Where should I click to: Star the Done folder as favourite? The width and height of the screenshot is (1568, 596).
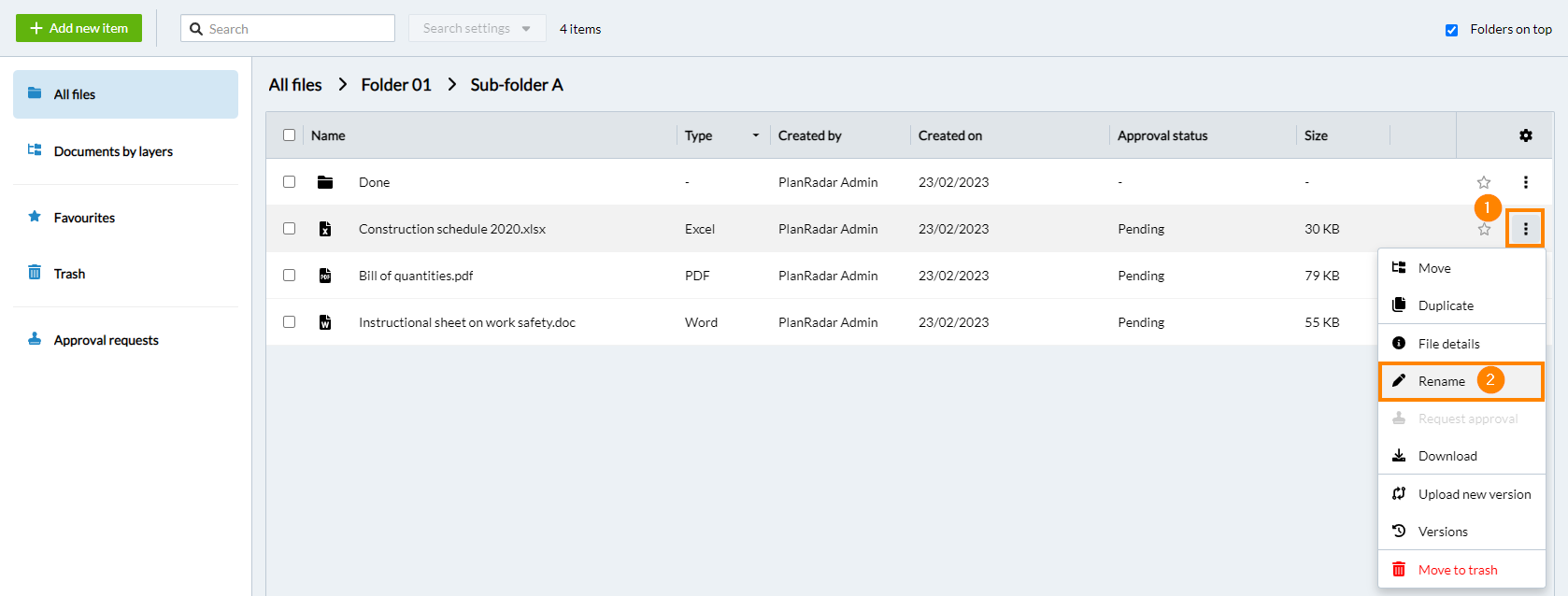click(1483, 182)
